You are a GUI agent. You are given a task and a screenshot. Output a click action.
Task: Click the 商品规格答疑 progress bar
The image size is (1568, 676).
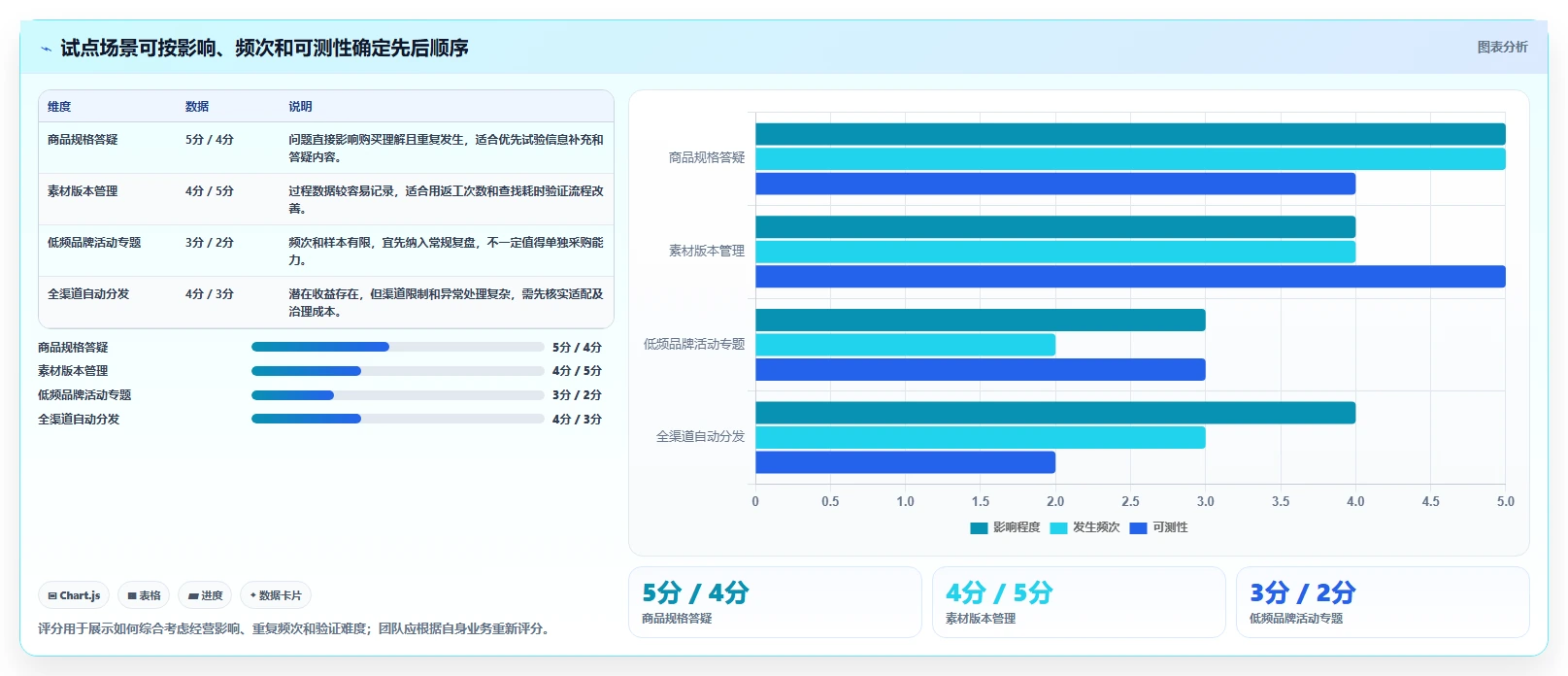tap(397, 347)
